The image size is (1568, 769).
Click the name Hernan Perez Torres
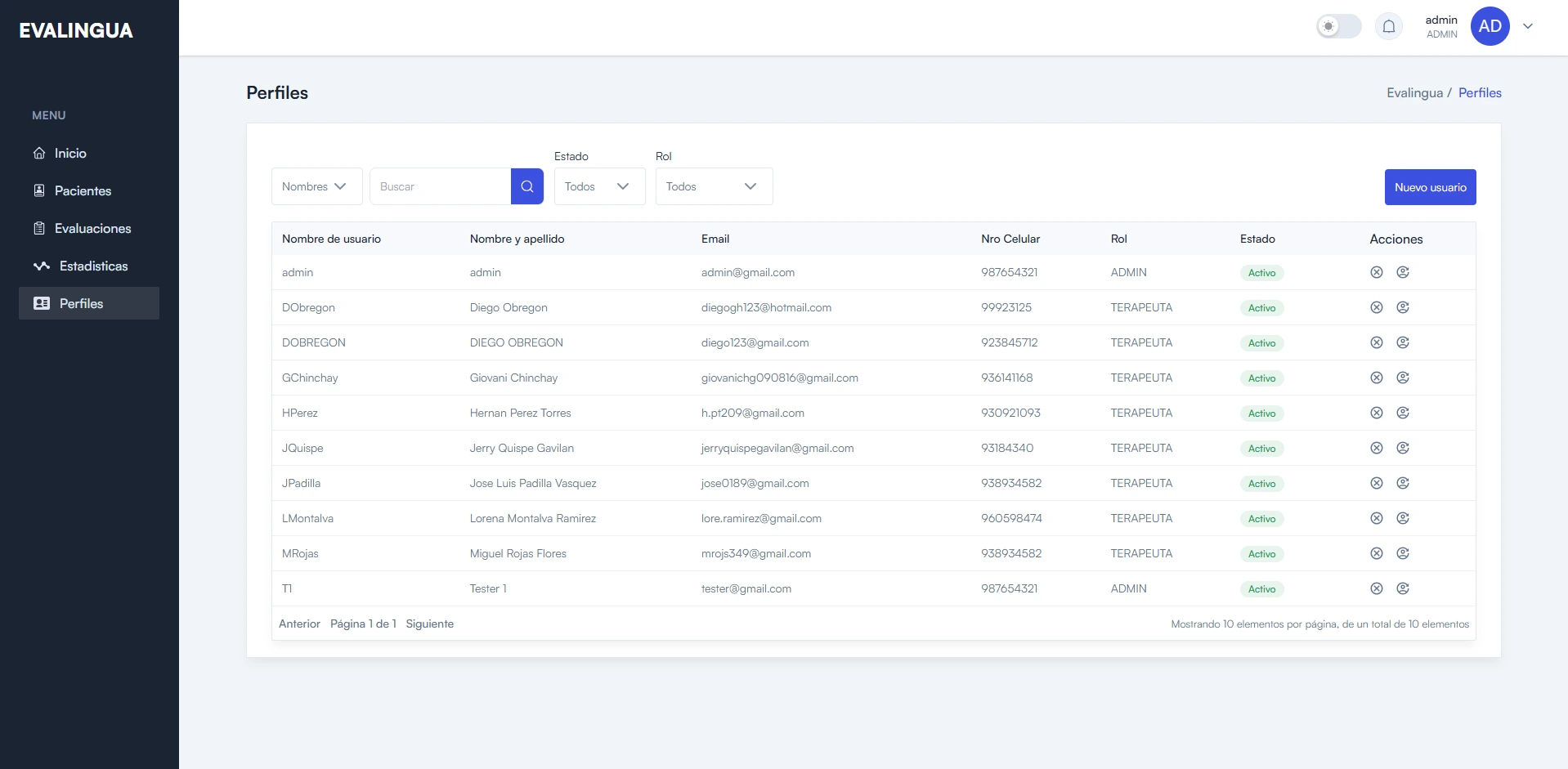521,413
